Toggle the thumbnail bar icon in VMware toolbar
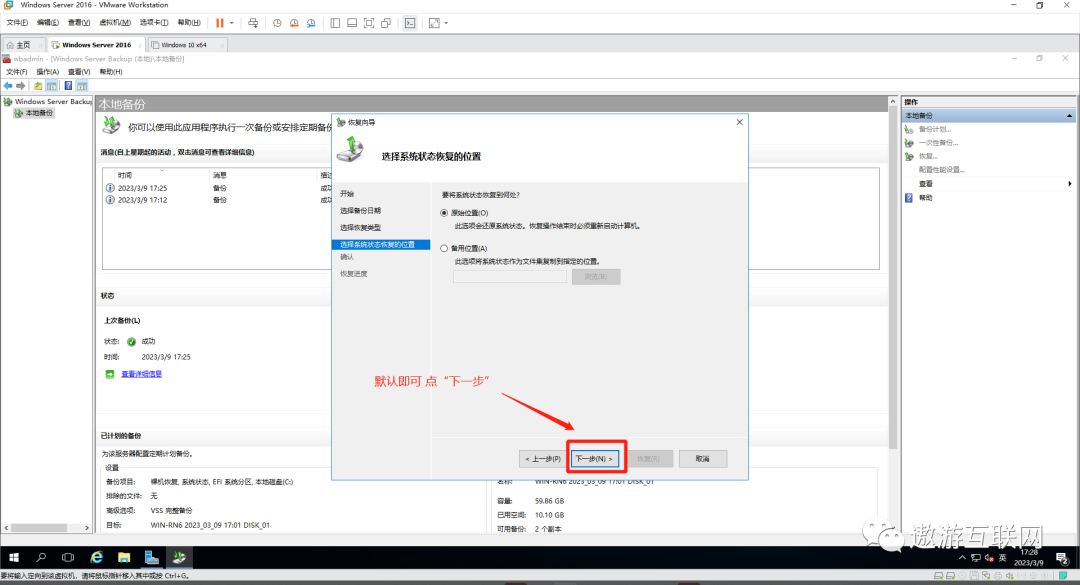1080x585 pixels. (x=352, y=23)
